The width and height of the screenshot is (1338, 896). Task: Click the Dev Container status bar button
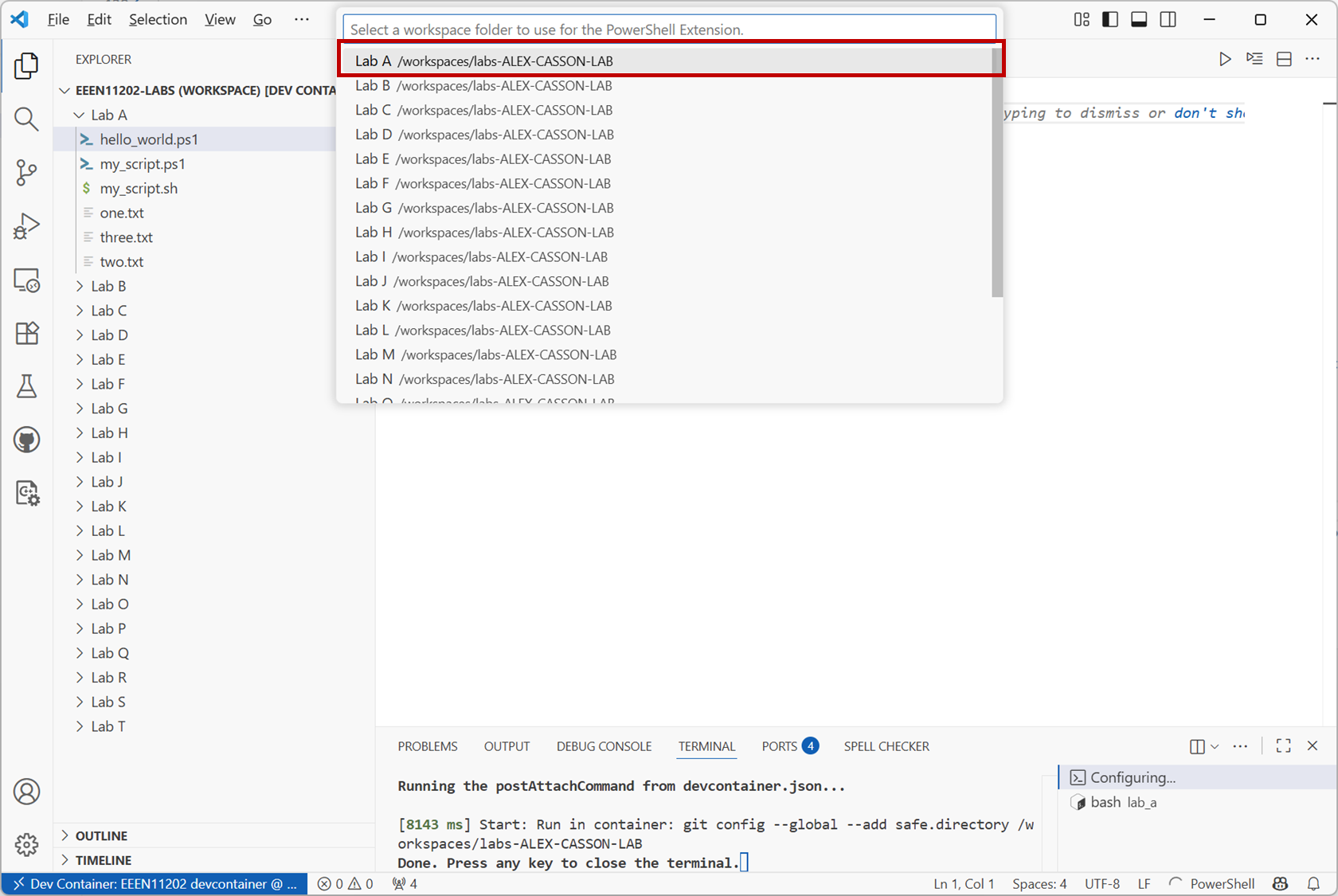(x=155, y=883)
